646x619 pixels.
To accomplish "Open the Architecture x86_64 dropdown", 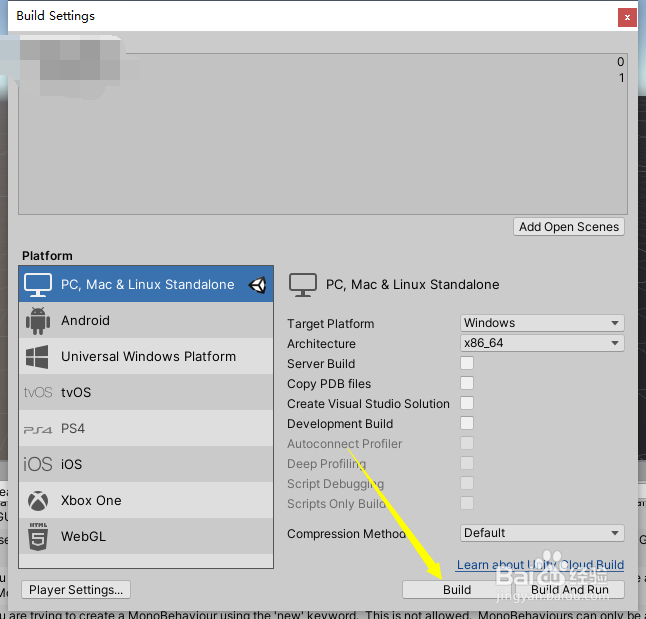I will [542, 343].
